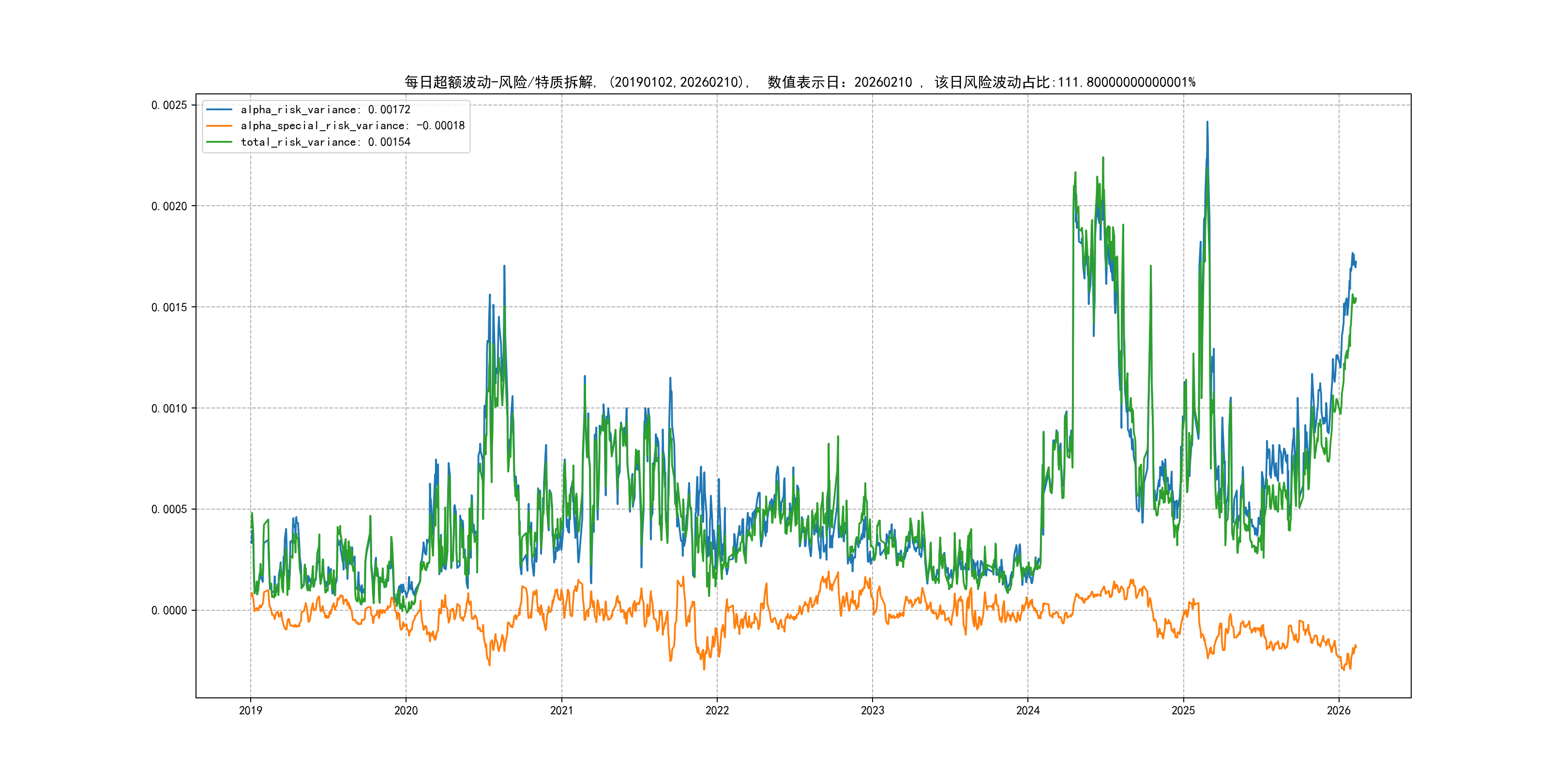Click the 0.0000 y-axis tick label
This screenshot has height=784, width=1568.
point(169,611)
